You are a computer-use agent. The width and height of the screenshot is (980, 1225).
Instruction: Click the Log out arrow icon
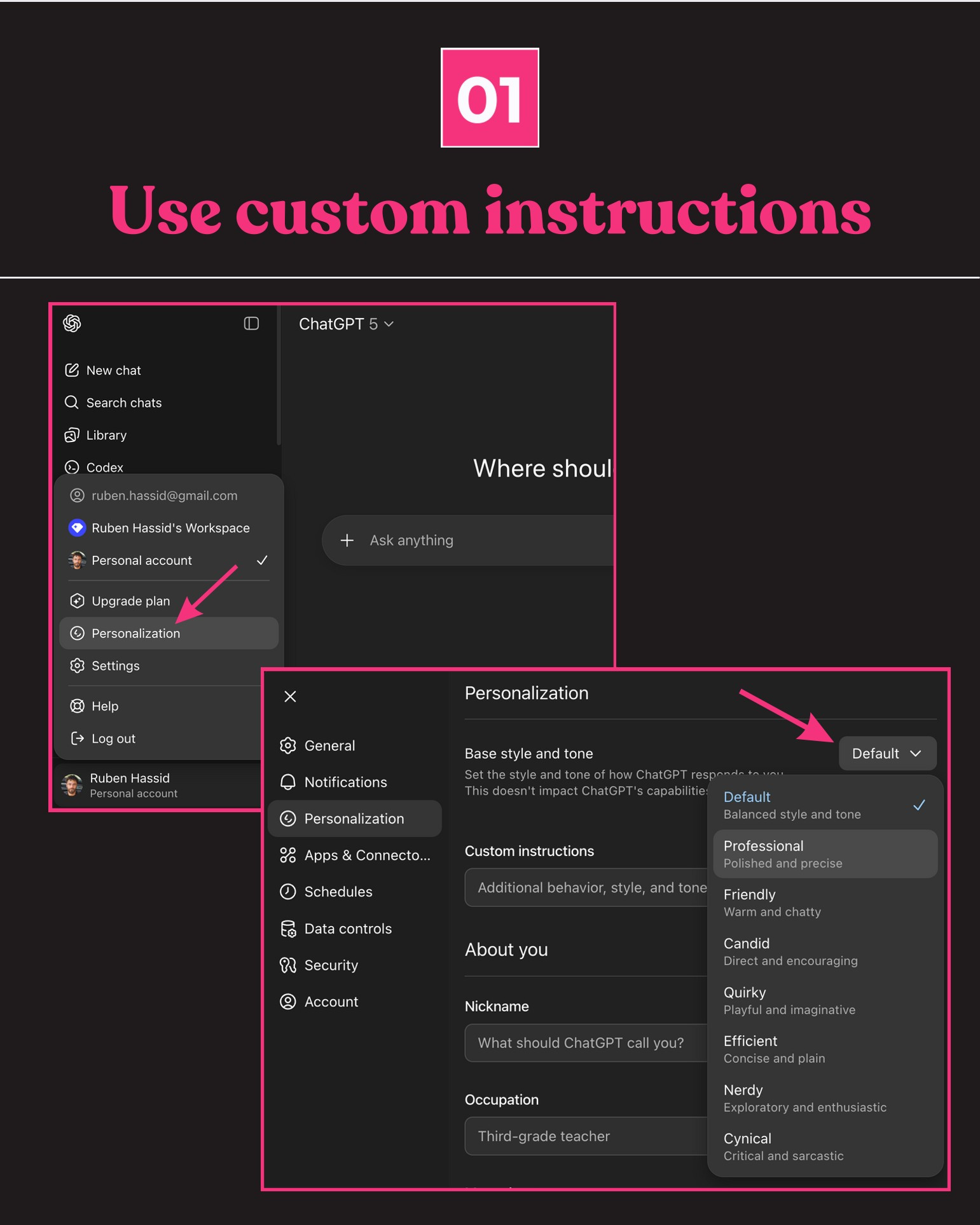point(77,738)
